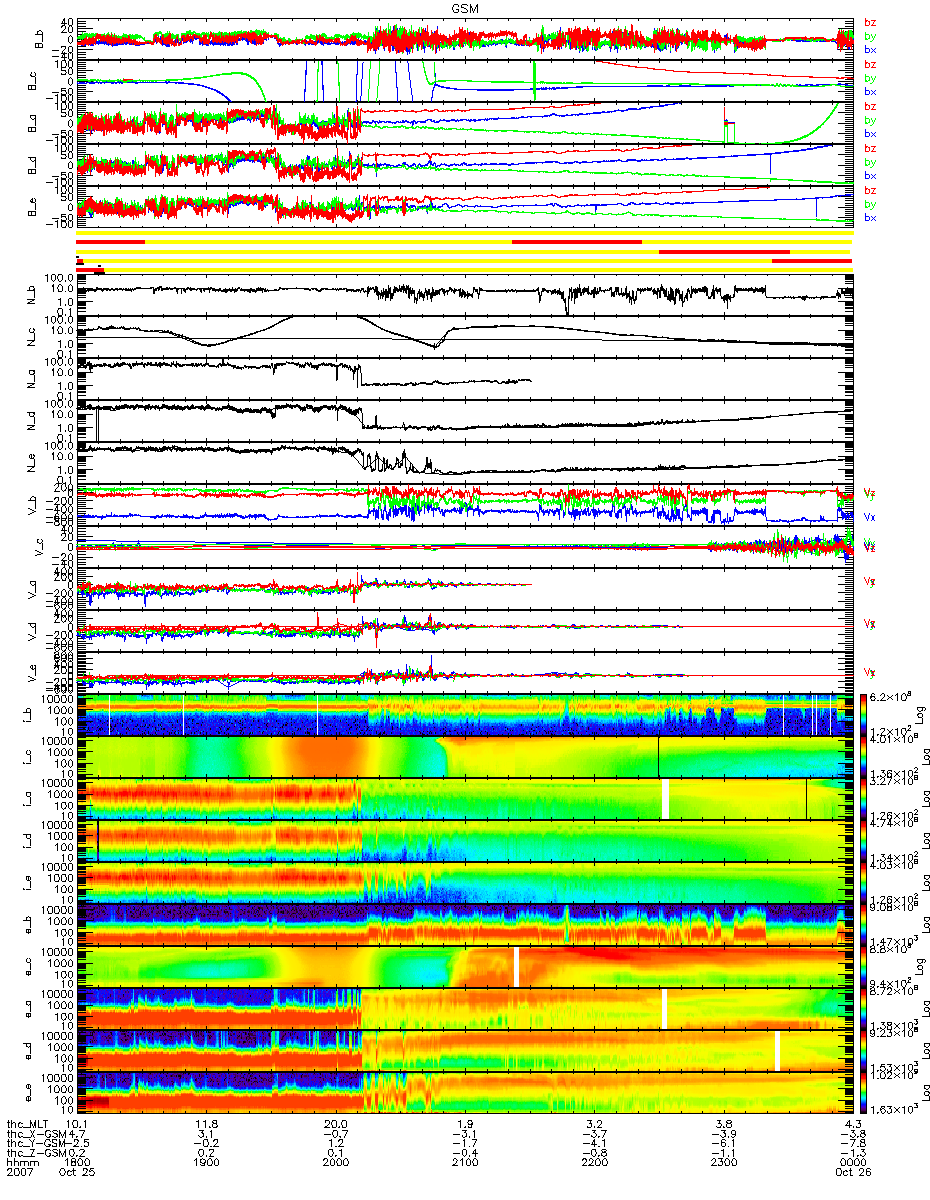
Task: Click the red bz legend beside B_b panel
Action: (870, 22)
